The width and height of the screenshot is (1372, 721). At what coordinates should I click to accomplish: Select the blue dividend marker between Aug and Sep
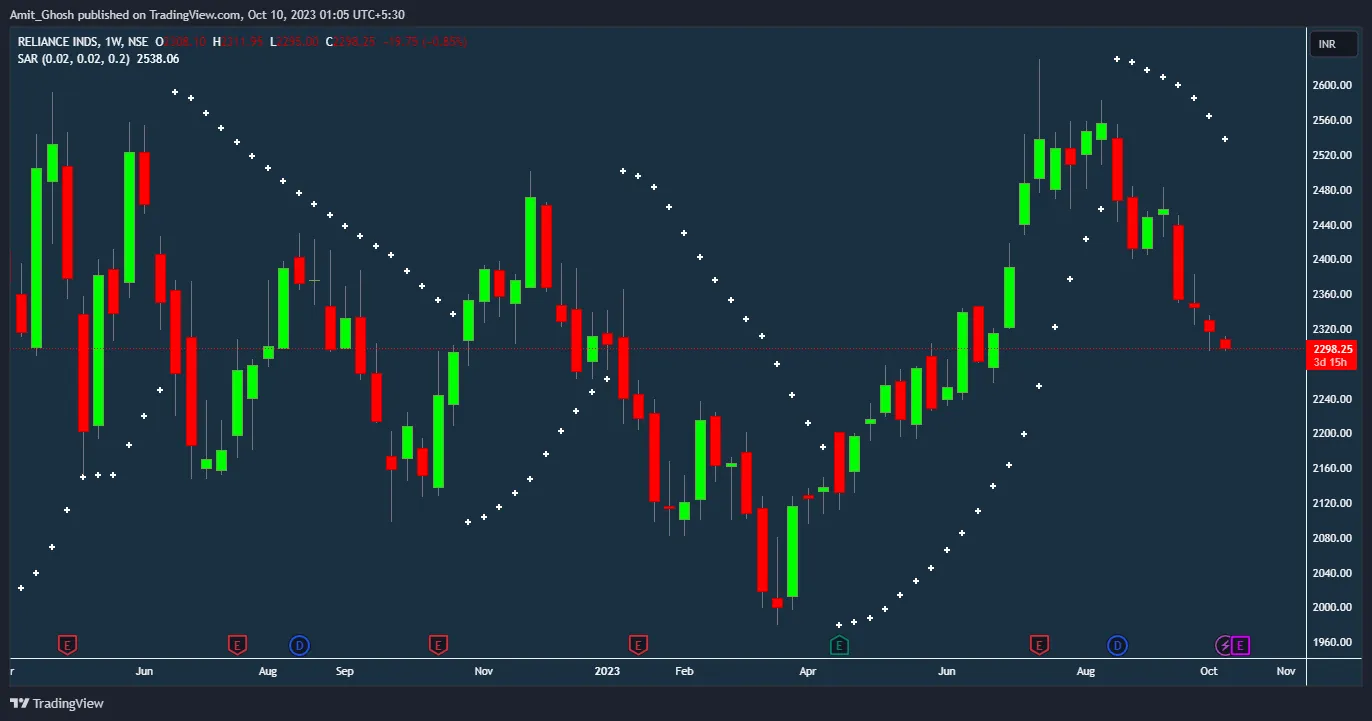[299, 645]
